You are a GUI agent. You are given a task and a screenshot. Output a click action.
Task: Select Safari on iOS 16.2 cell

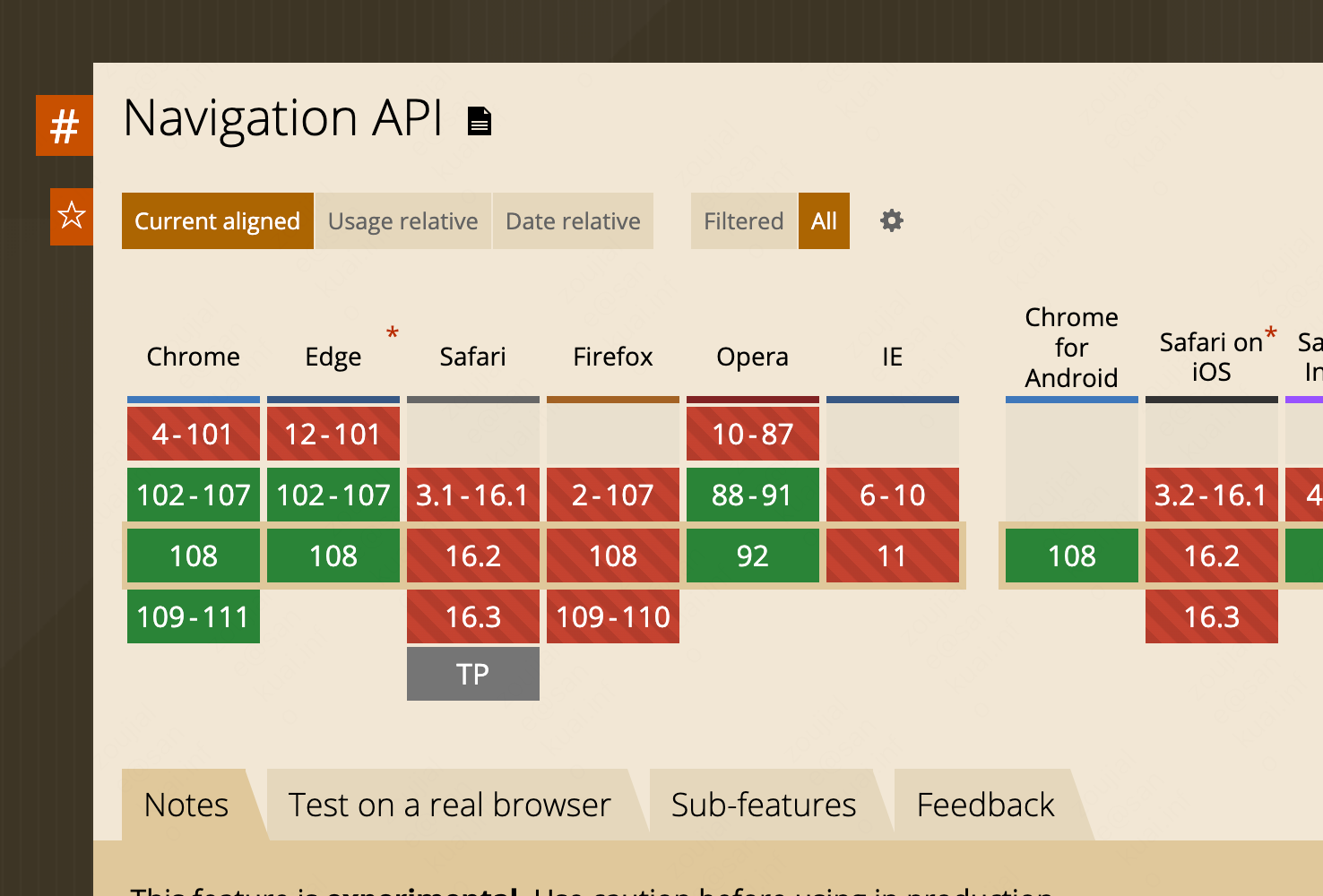tap(1212, 556)
